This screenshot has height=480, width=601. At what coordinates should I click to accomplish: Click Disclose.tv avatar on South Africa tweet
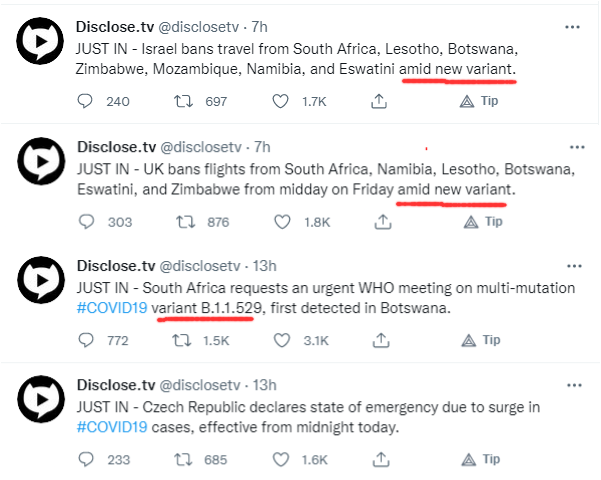[41, 280]
